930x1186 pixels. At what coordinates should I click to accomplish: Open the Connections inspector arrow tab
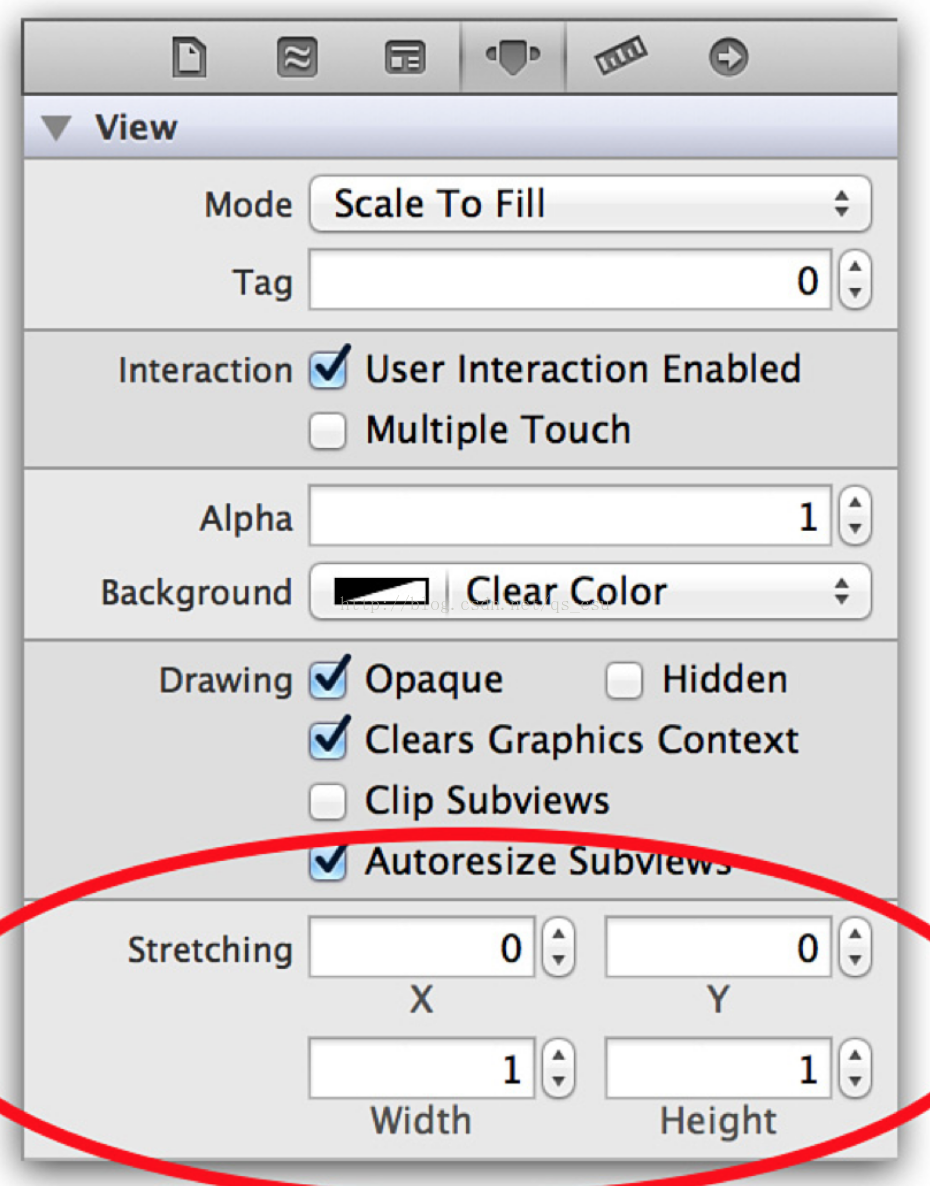[x=729, y=57]
